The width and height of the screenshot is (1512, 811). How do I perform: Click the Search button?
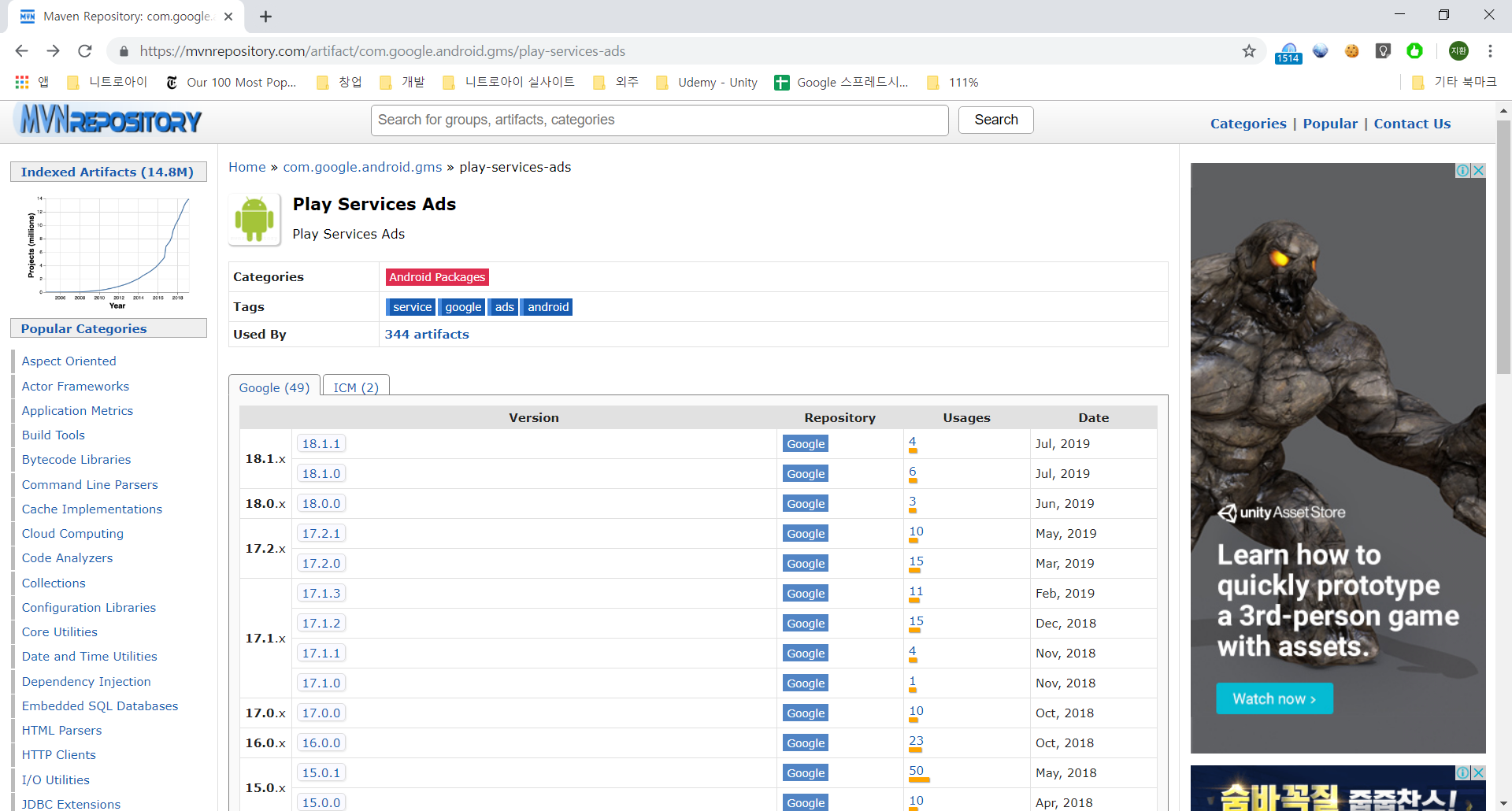click(x=996, y=120)
